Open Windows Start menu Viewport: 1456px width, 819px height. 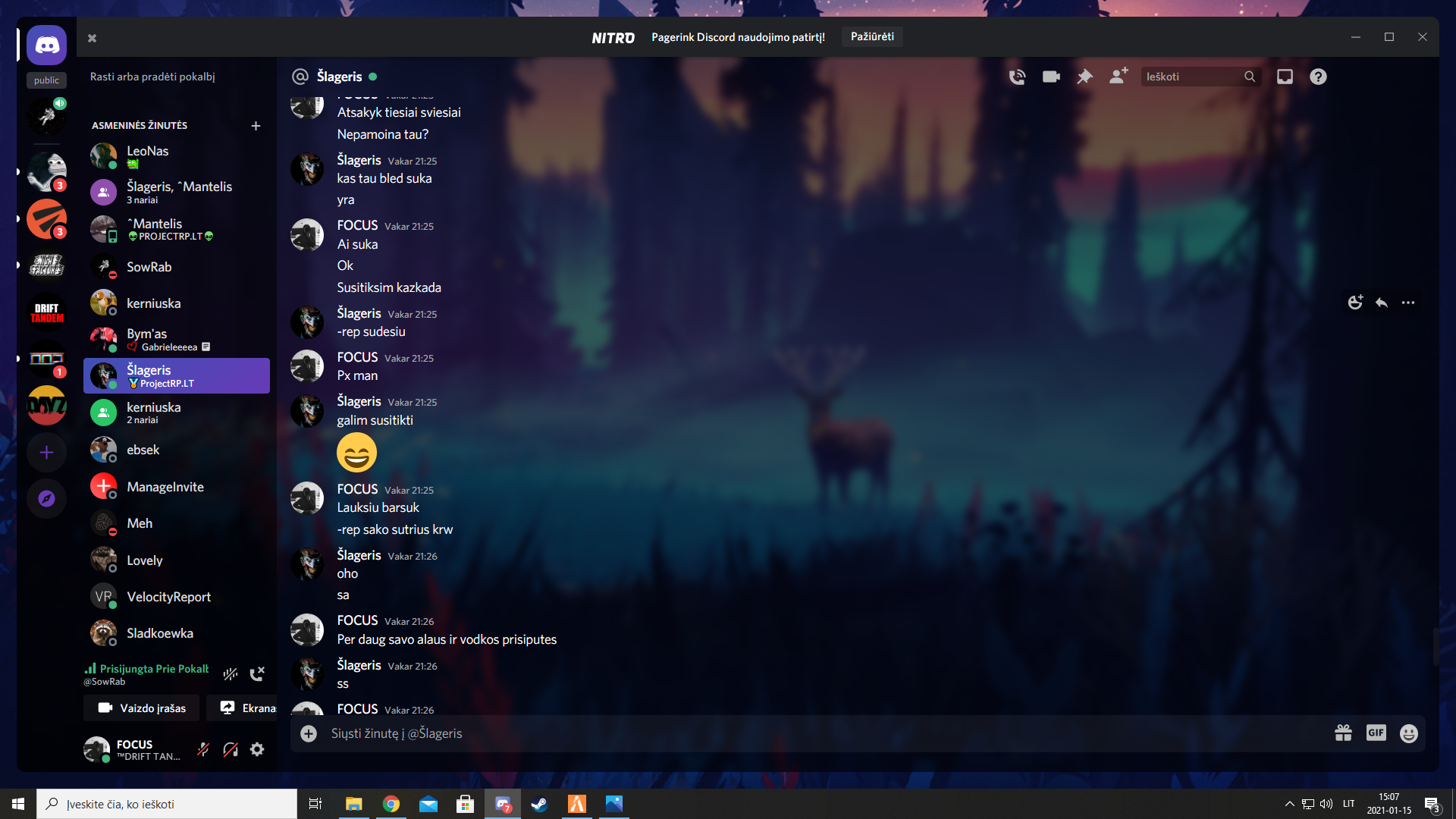point(18,804)
